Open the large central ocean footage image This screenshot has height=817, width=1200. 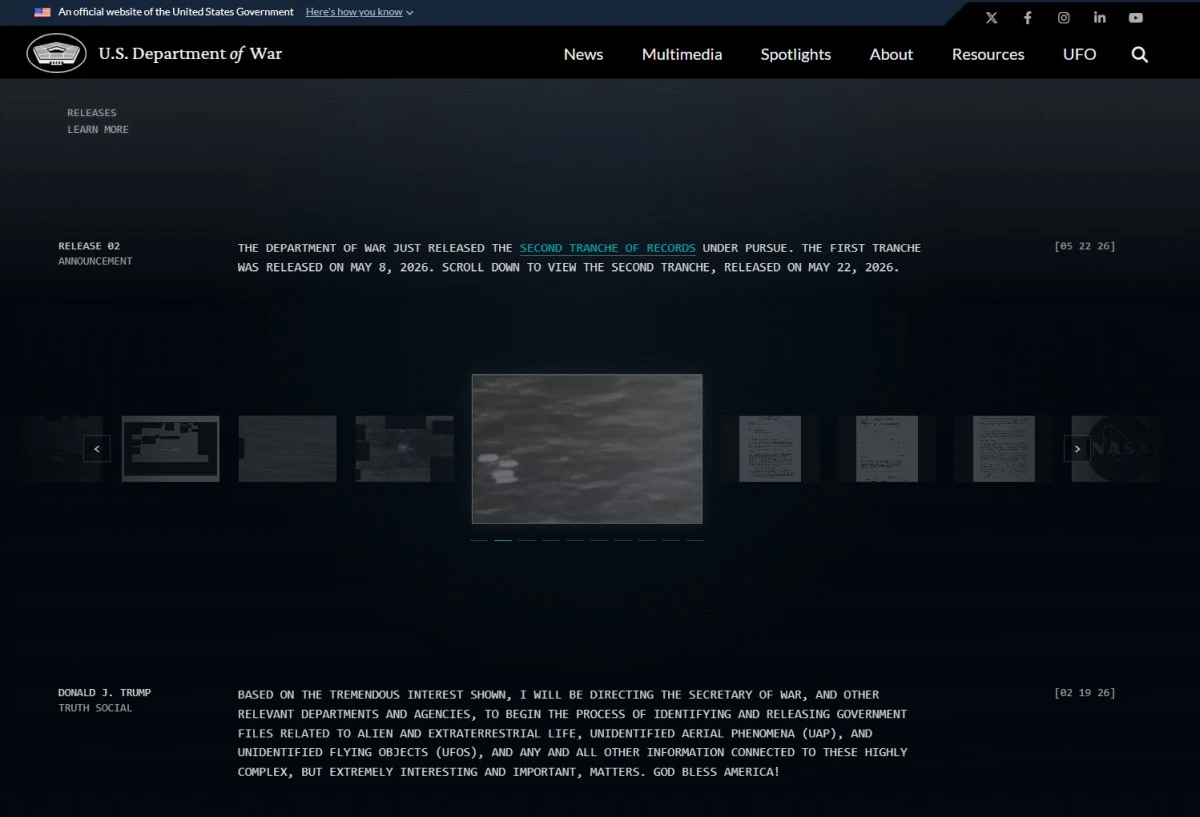point(587,449)
